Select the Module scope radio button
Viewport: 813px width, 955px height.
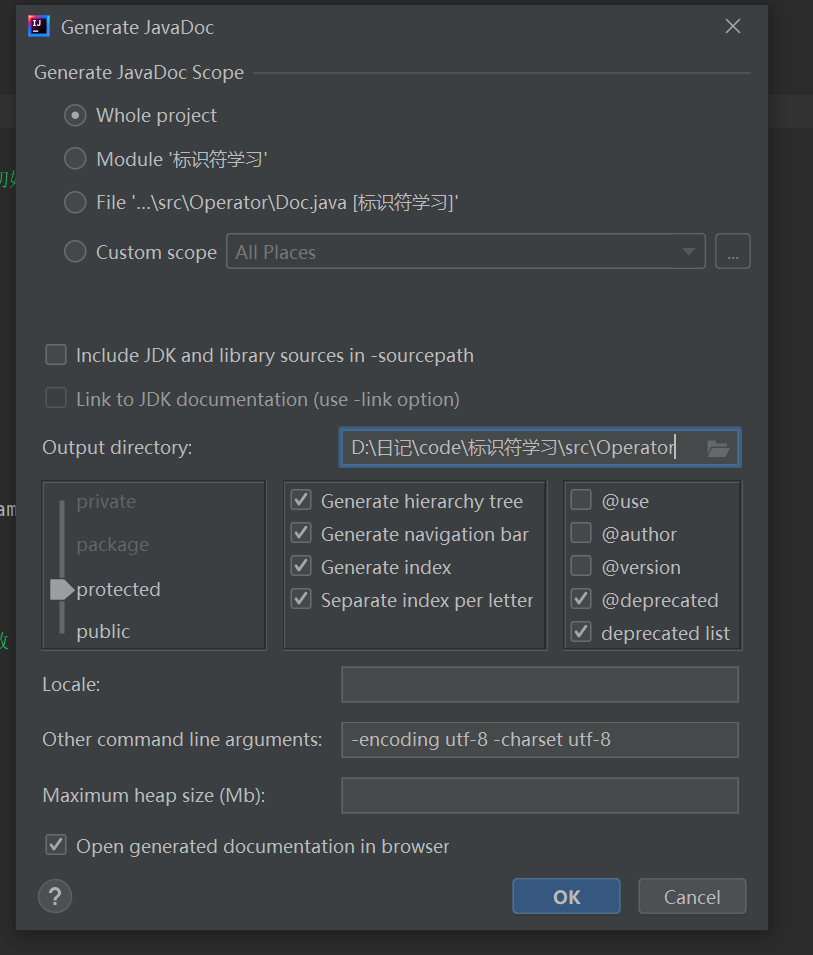pyautogui.click(x=75, y=159)
